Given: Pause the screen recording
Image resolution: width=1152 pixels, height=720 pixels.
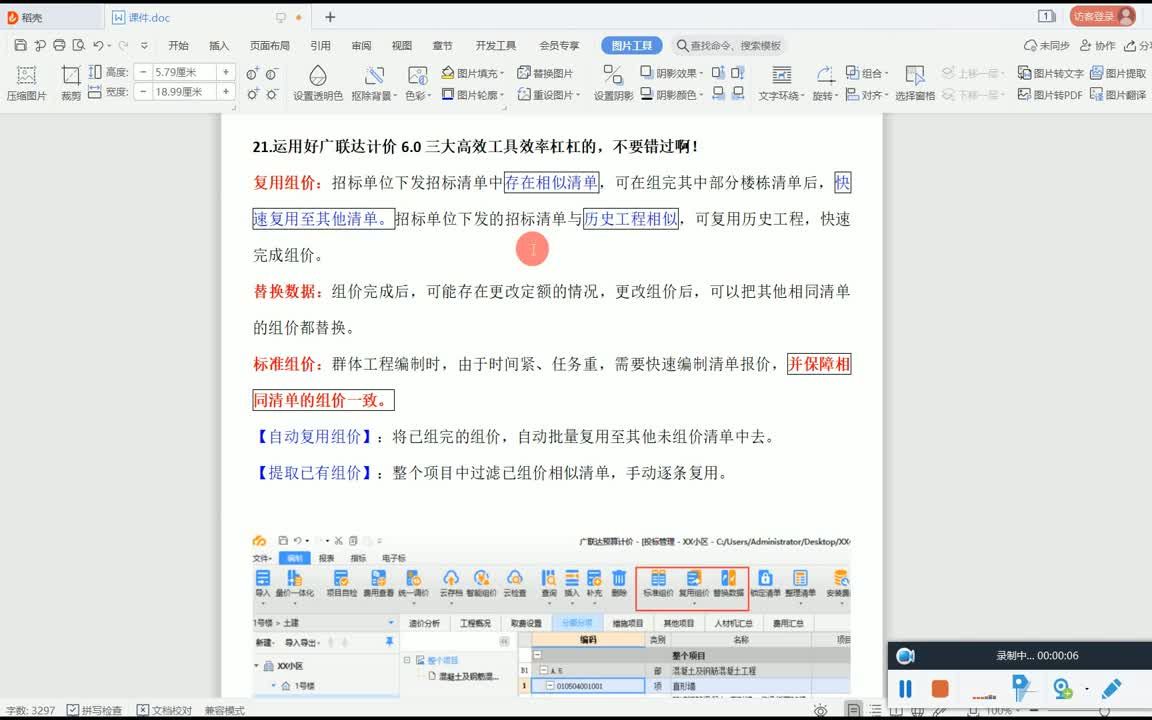Looking at the screenshot, I should click(905, 688).
